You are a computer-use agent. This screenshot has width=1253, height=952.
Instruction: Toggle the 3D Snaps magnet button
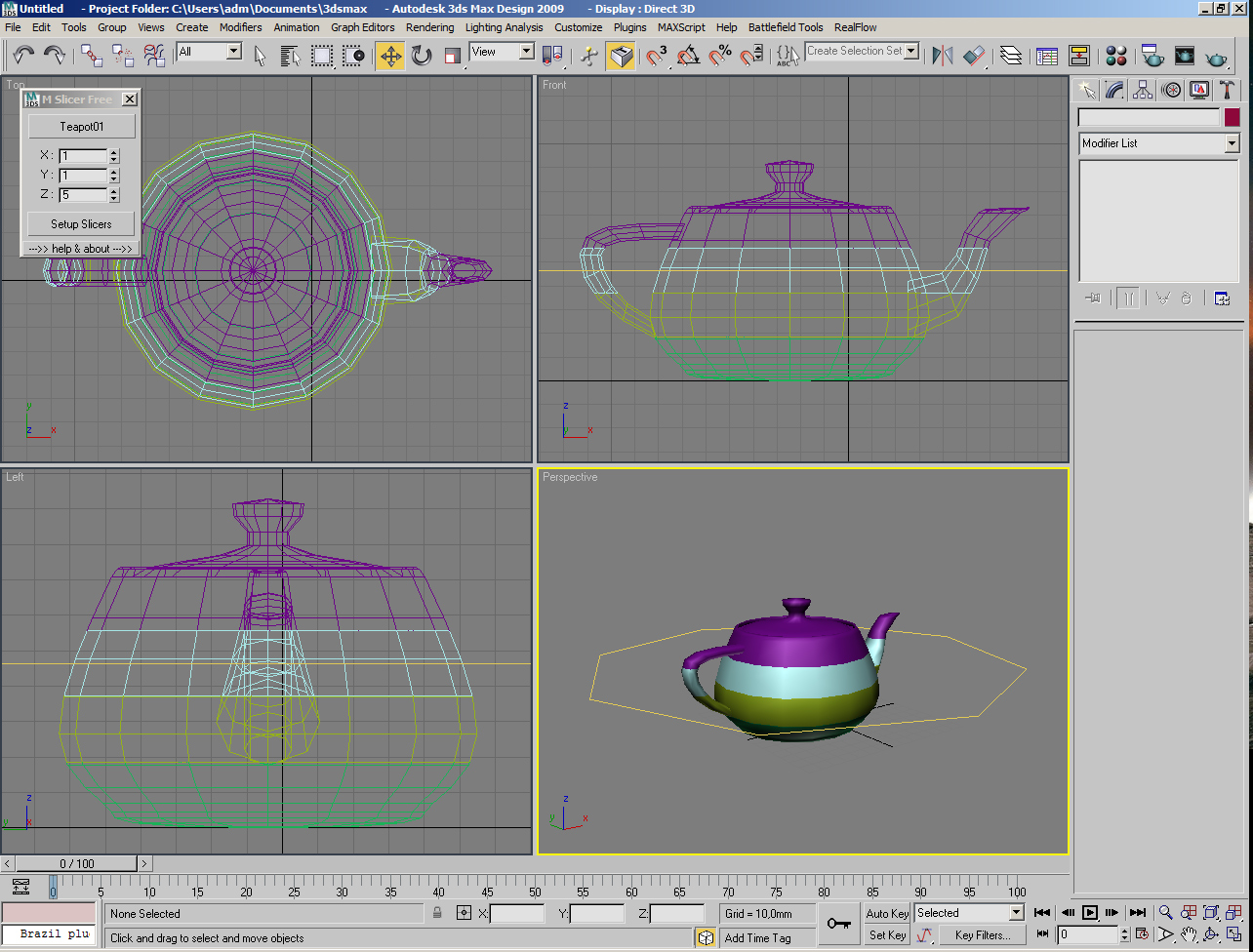(657, 56)
